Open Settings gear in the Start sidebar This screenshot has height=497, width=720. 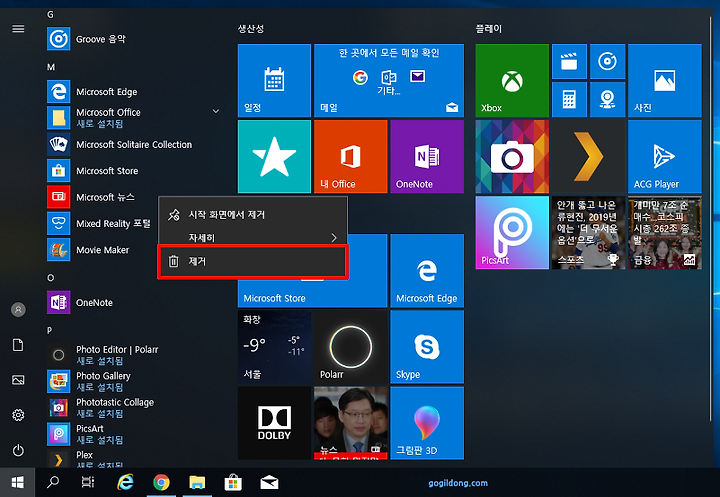pos(18,415)
